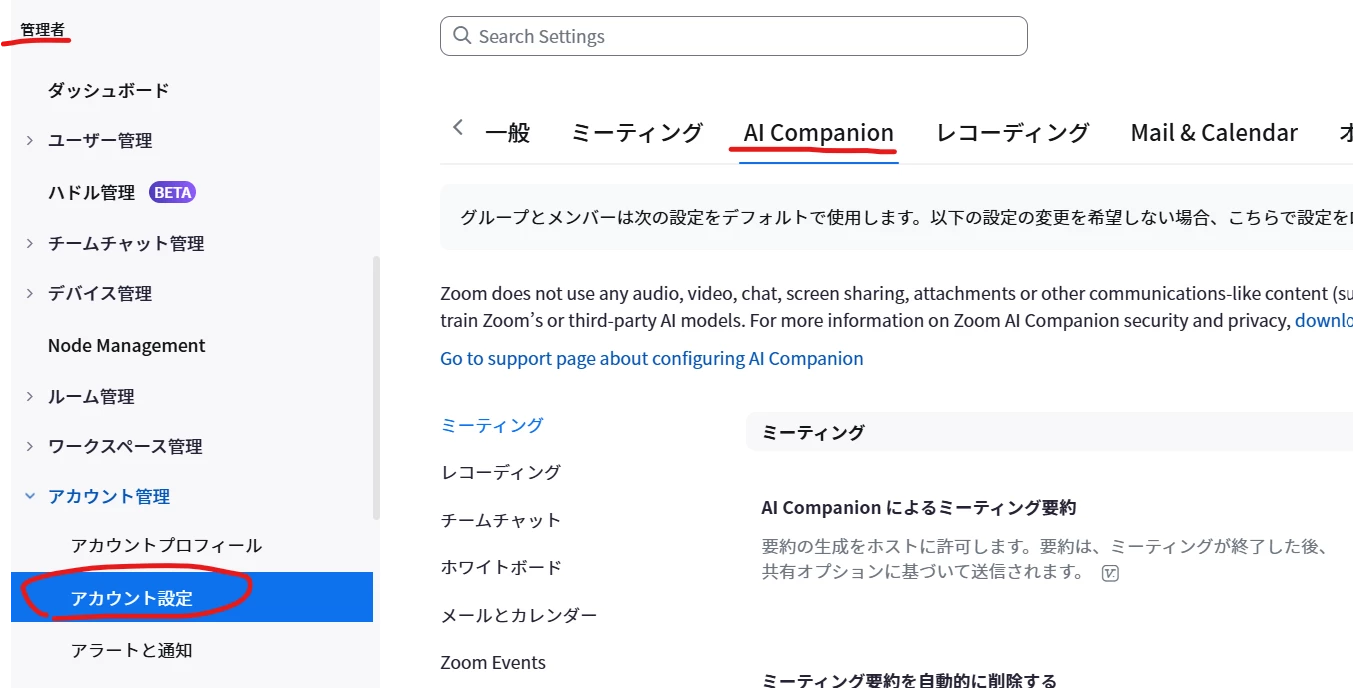The image size is (1353, 688).
Task: Jump to the メールとカレンダー section
Action: click(519, 615)
